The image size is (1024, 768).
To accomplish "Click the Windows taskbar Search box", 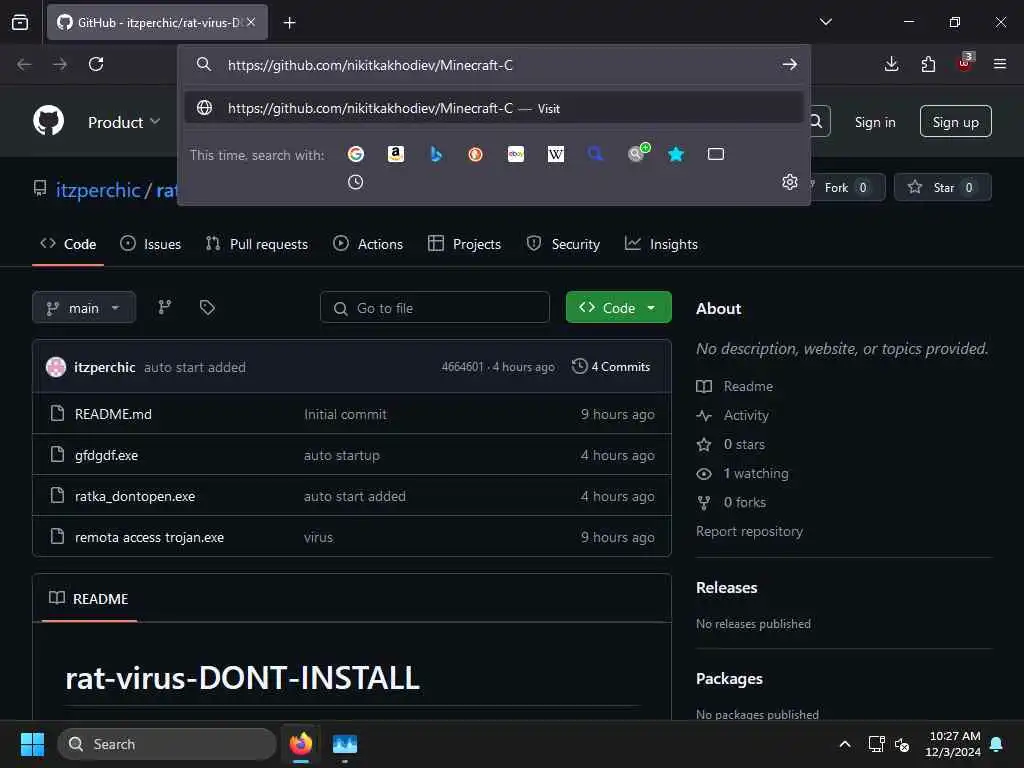I will point(167,744).
